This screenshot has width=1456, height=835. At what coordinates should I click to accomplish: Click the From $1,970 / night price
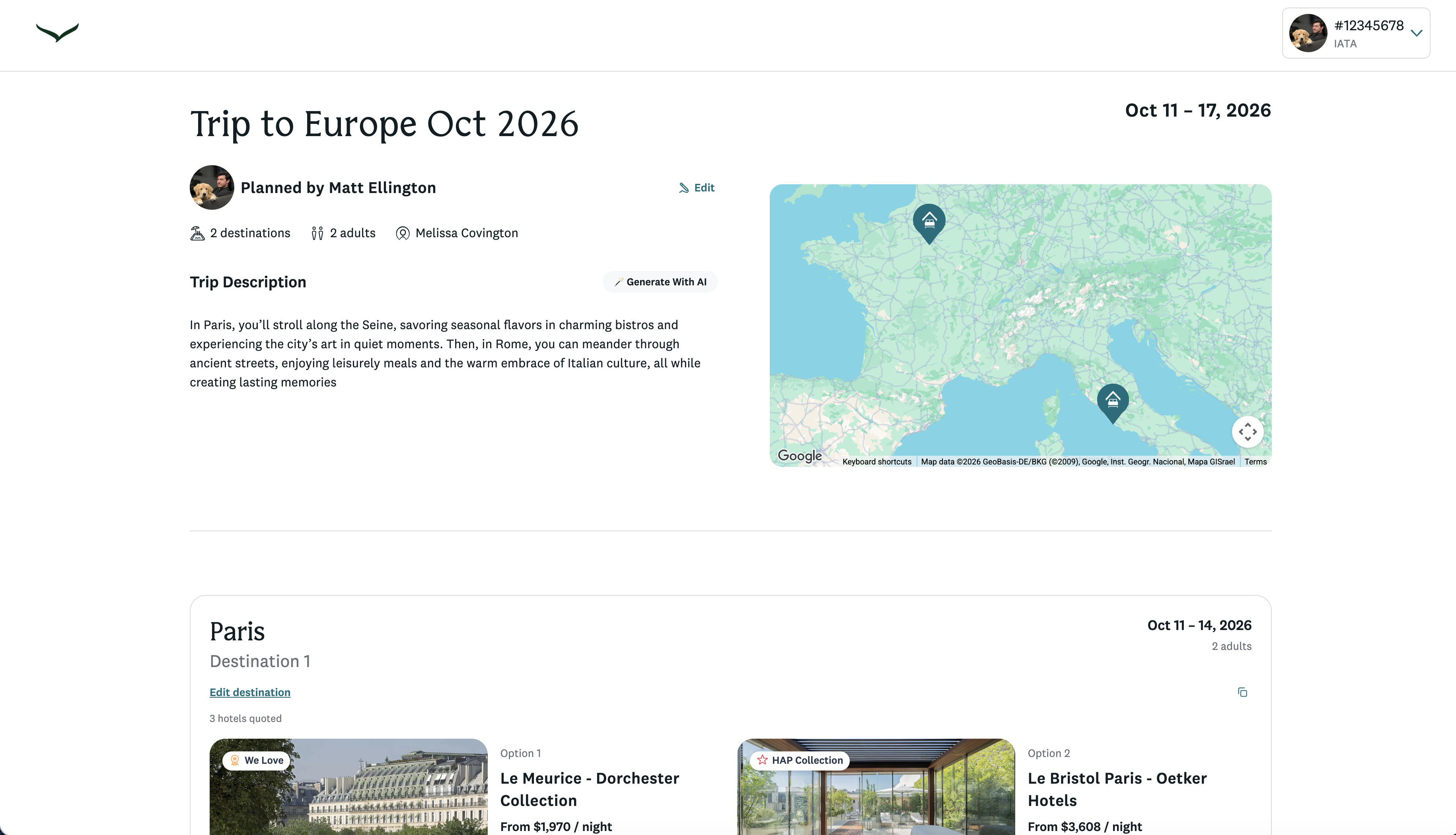coord(556,826)
